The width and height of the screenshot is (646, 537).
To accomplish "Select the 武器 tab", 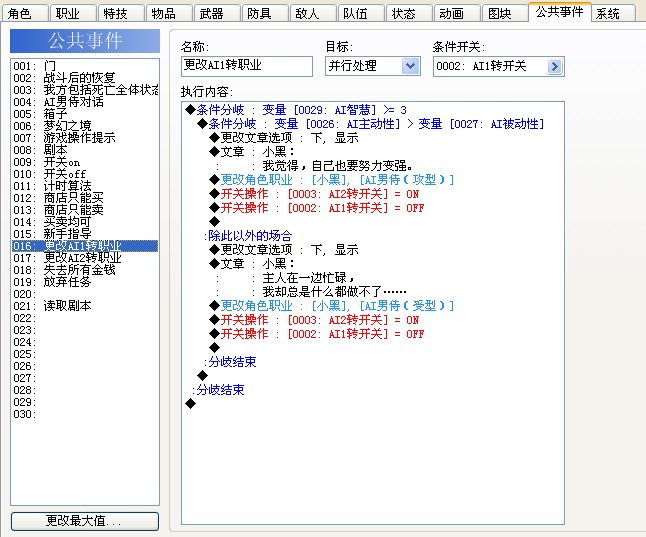I will point(217,13).
